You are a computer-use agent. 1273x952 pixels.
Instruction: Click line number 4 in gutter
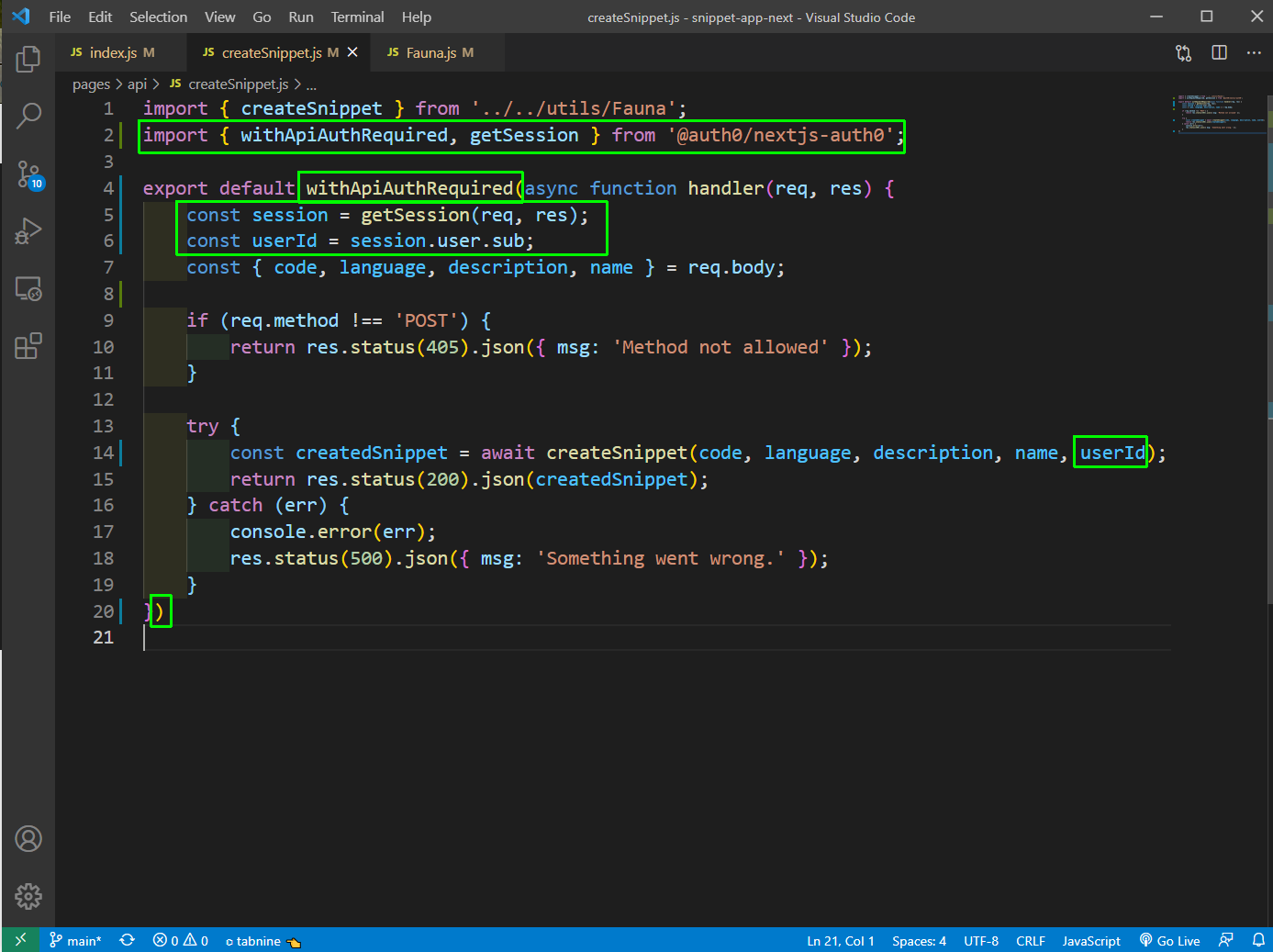[108, 188]
